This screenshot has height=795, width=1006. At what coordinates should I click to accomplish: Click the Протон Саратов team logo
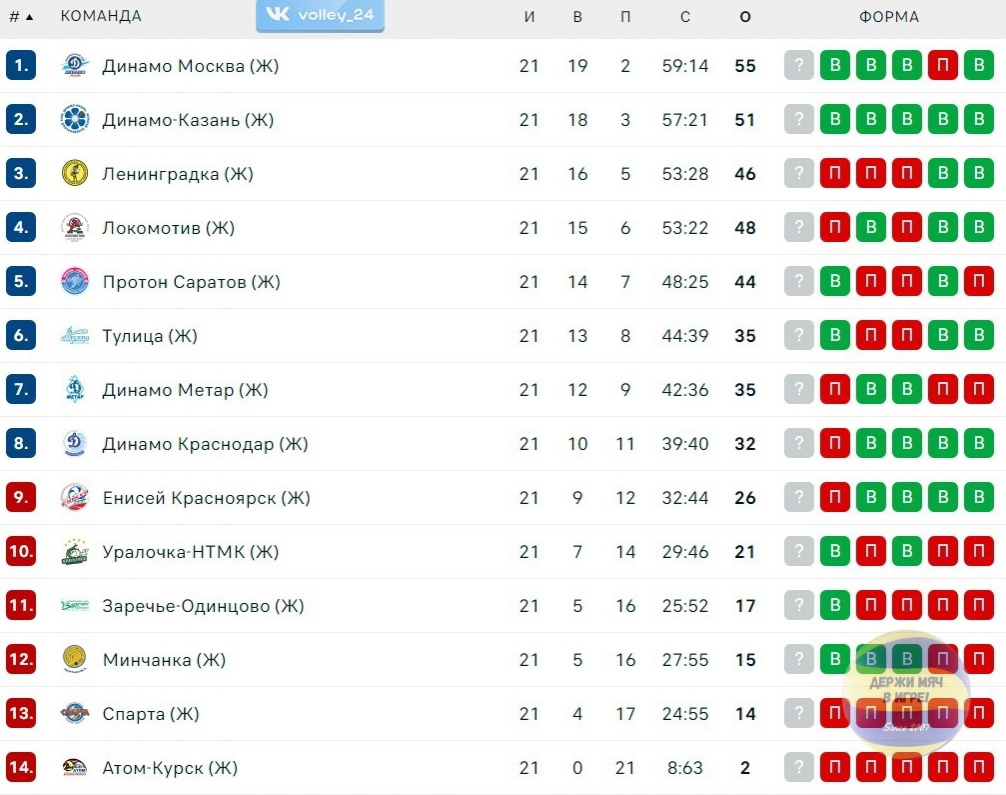click(x=74, y=281)
